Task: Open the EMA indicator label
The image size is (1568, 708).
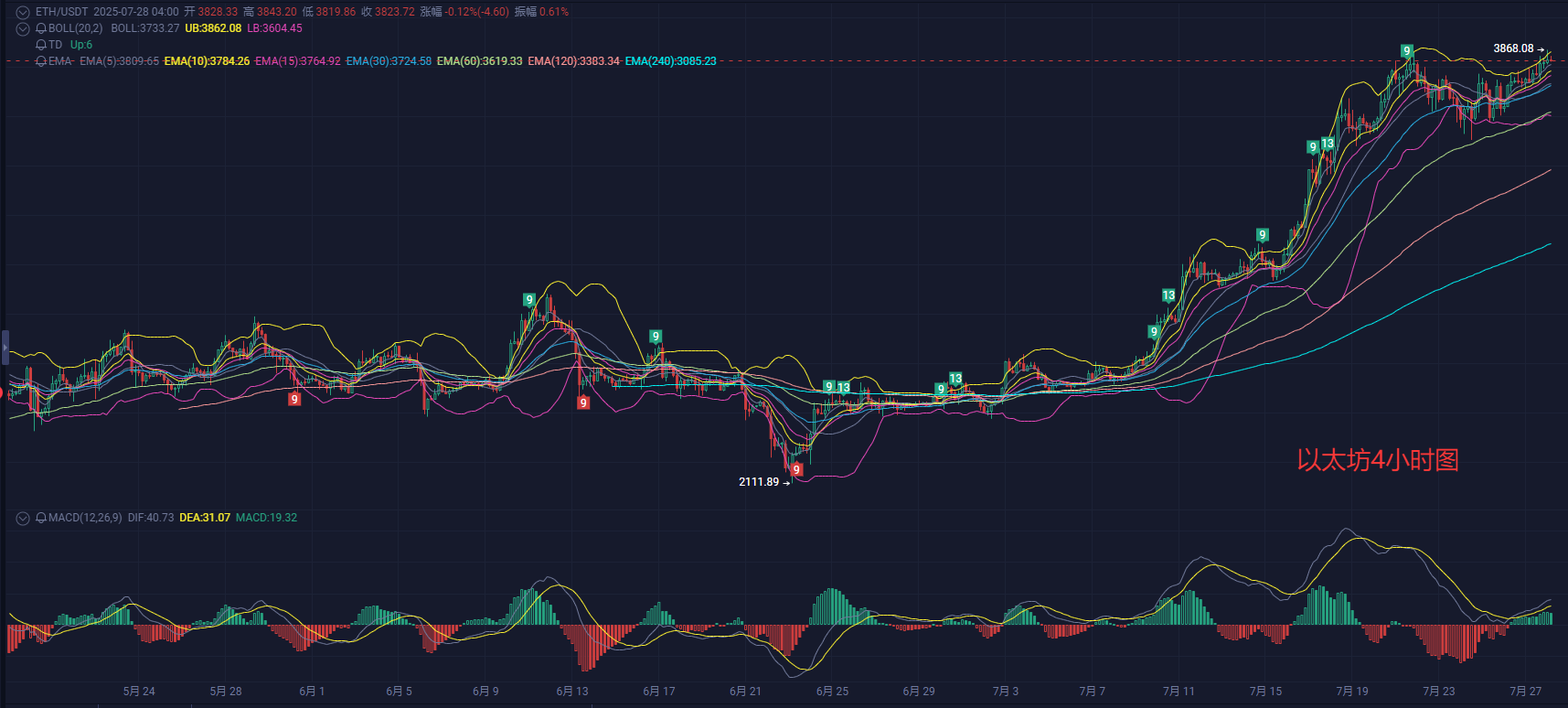Action: [60, 61]
